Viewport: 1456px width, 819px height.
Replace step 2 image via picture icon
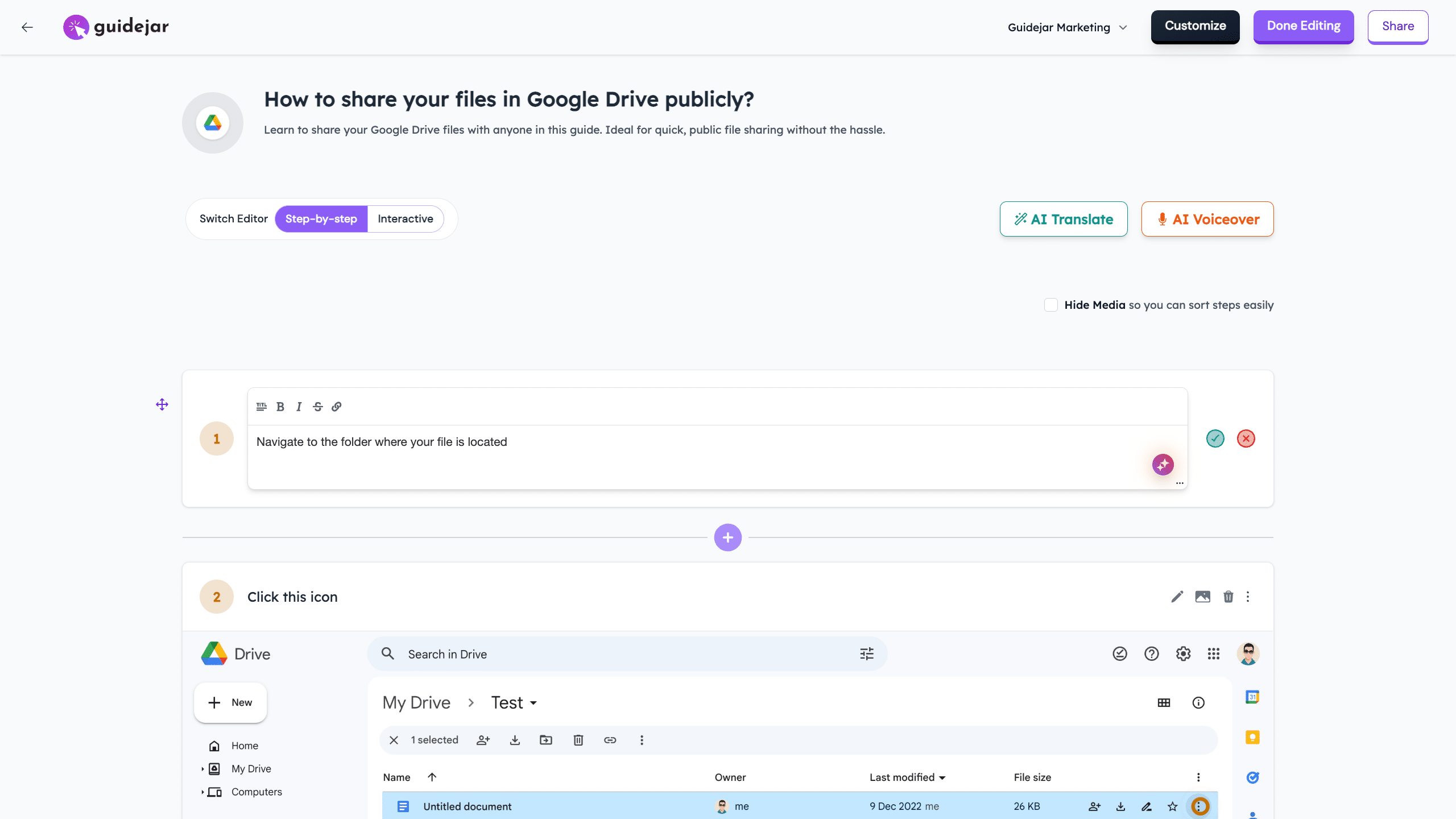coord(1202,597)
